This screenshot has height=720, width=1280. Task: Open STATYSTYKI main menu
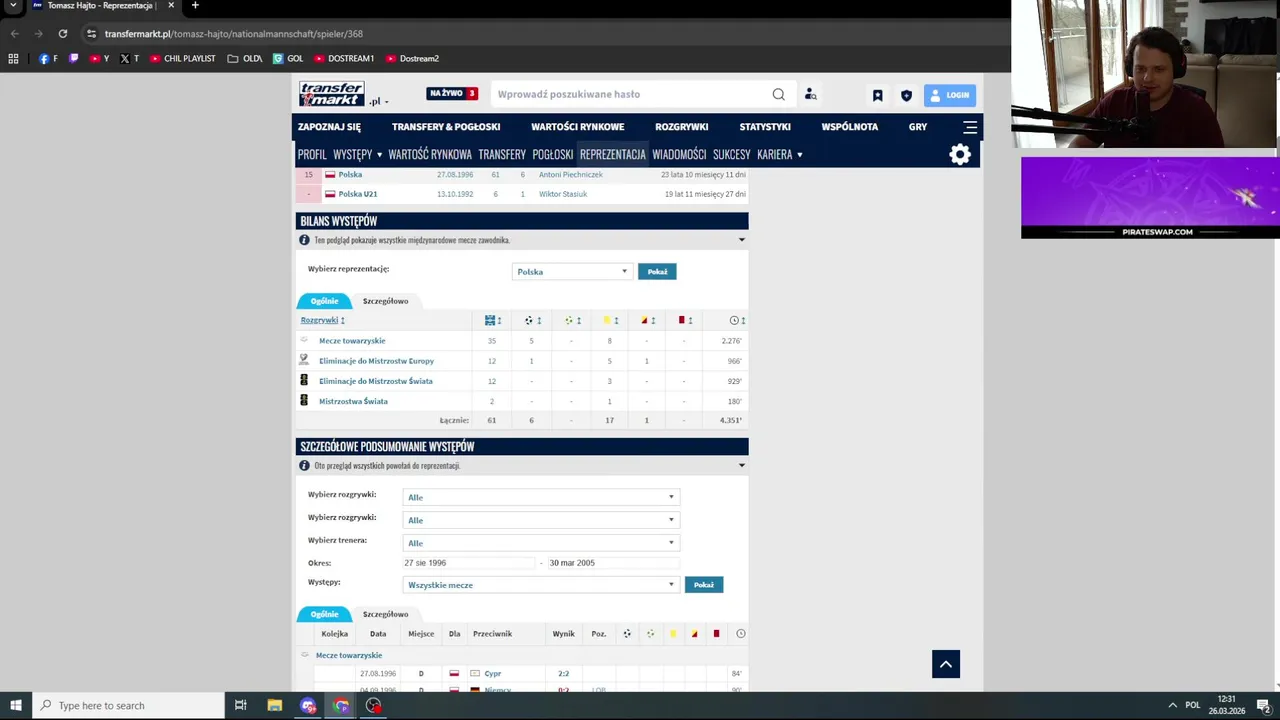pyautogui.click(x=765, y=127)
